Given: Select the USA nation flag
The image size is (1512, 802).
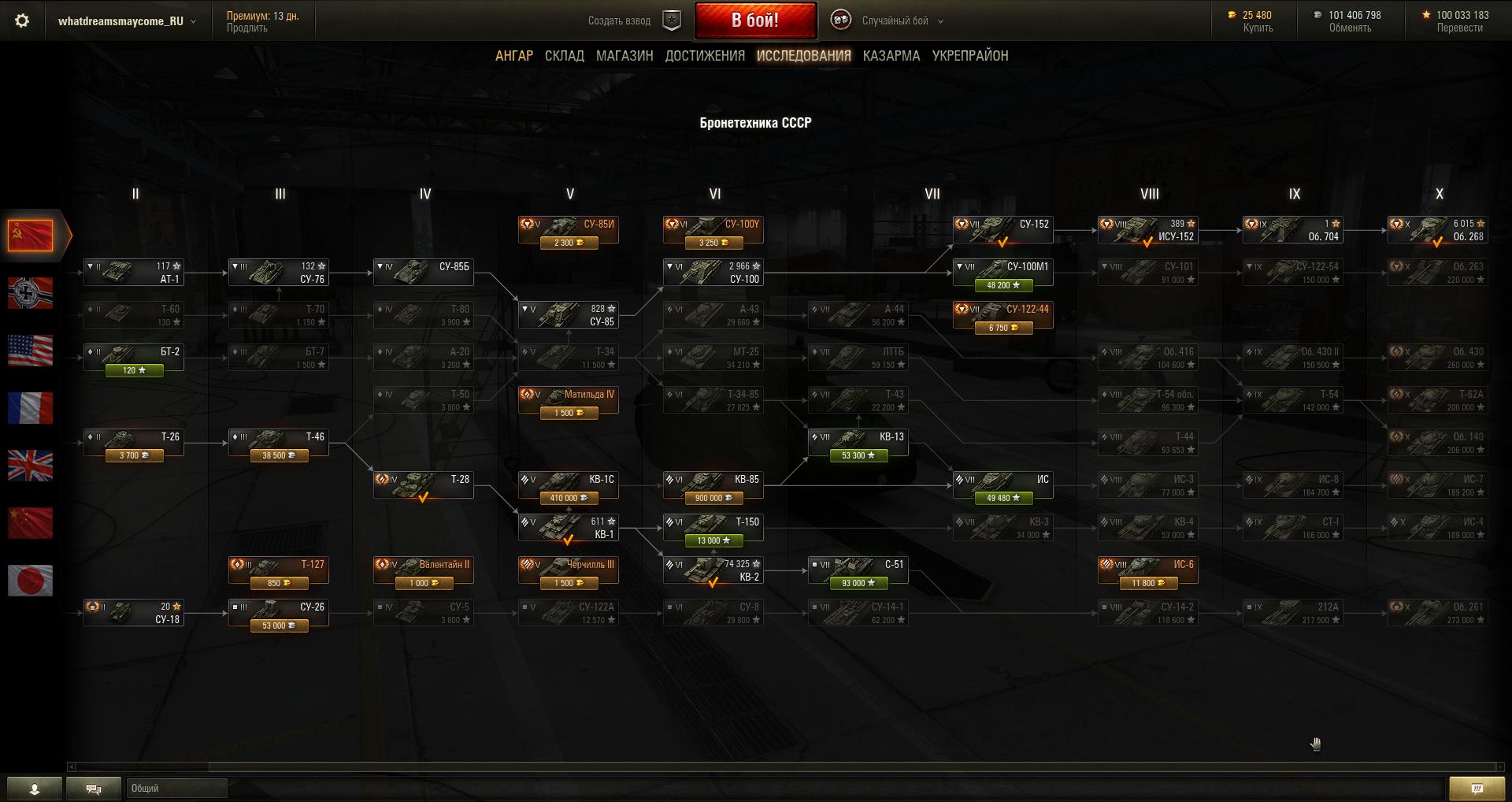Looking at the screenshot, I should point(30,351).
